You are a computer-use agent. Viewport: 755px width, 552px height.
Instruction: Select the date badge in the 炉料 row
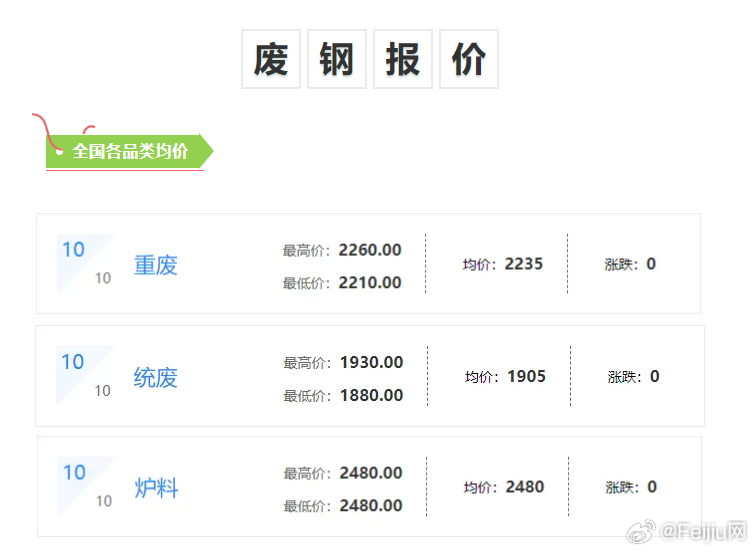click(87, 486)
